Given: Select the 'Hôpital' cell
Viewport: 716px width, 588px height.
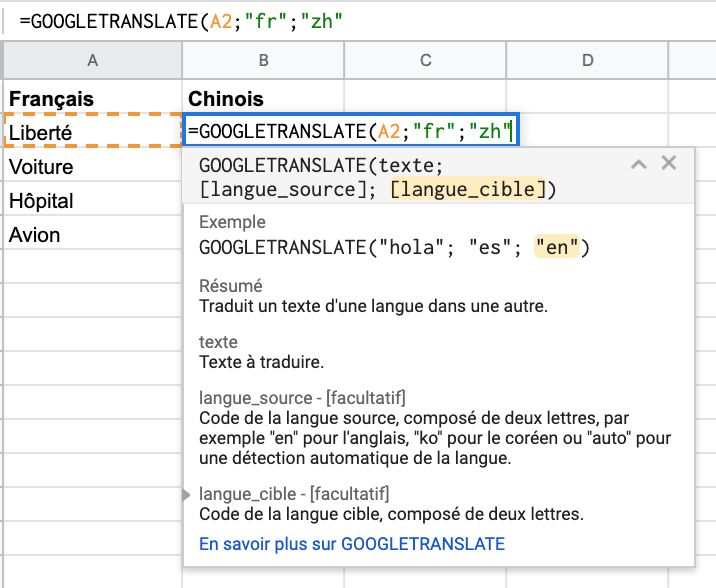Looking at the screenshot, I should [93, 199].
